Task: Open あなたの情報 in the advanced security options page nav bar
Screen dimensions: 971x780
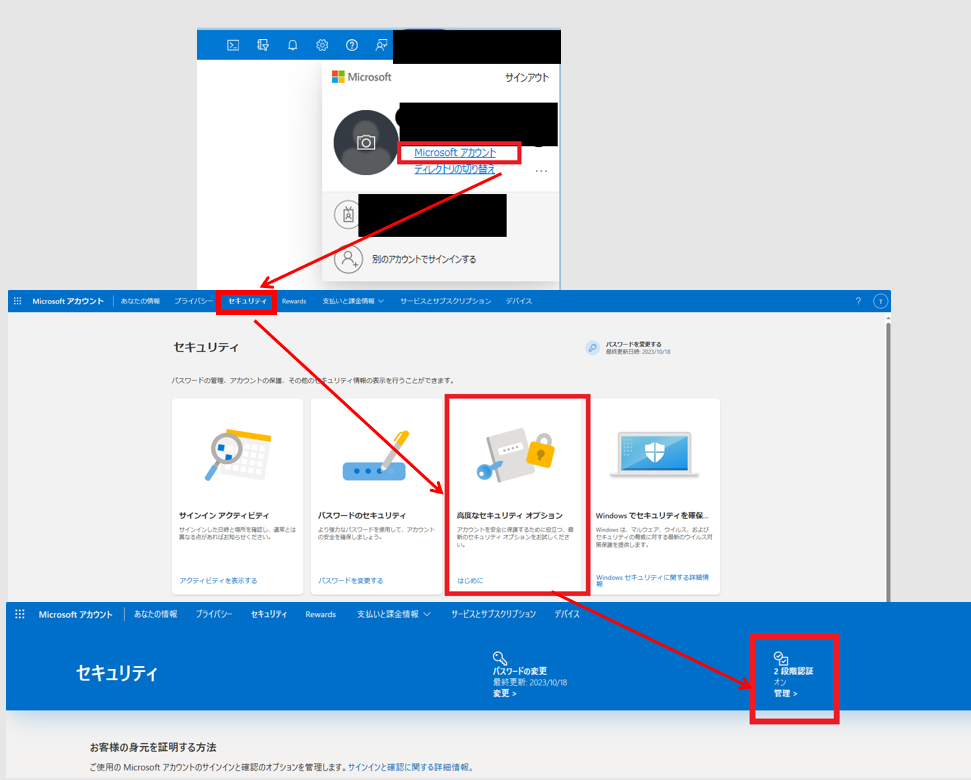Action: click(x=155, y=614)
